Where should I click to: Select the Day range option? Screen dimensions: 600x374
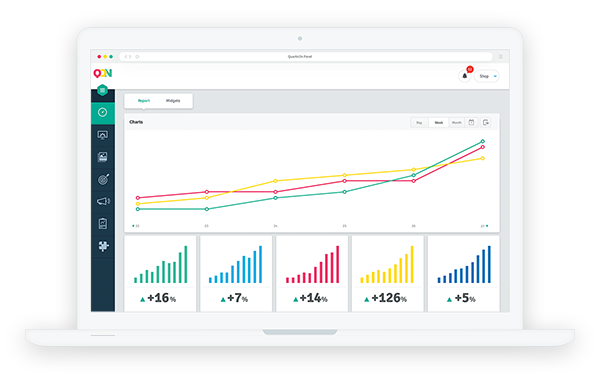pos(419,122)
